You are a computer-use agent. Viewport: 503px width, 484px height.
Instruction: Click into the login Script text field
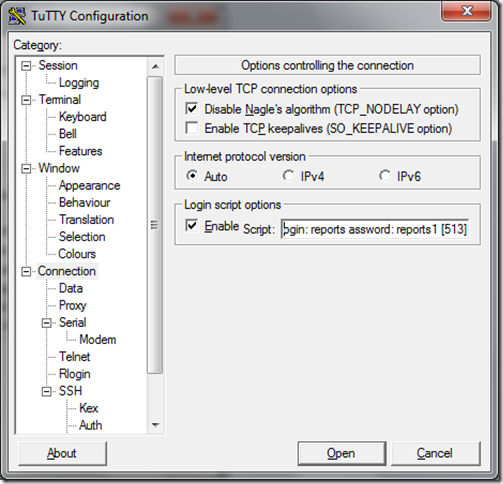click(x=375, y=229)
